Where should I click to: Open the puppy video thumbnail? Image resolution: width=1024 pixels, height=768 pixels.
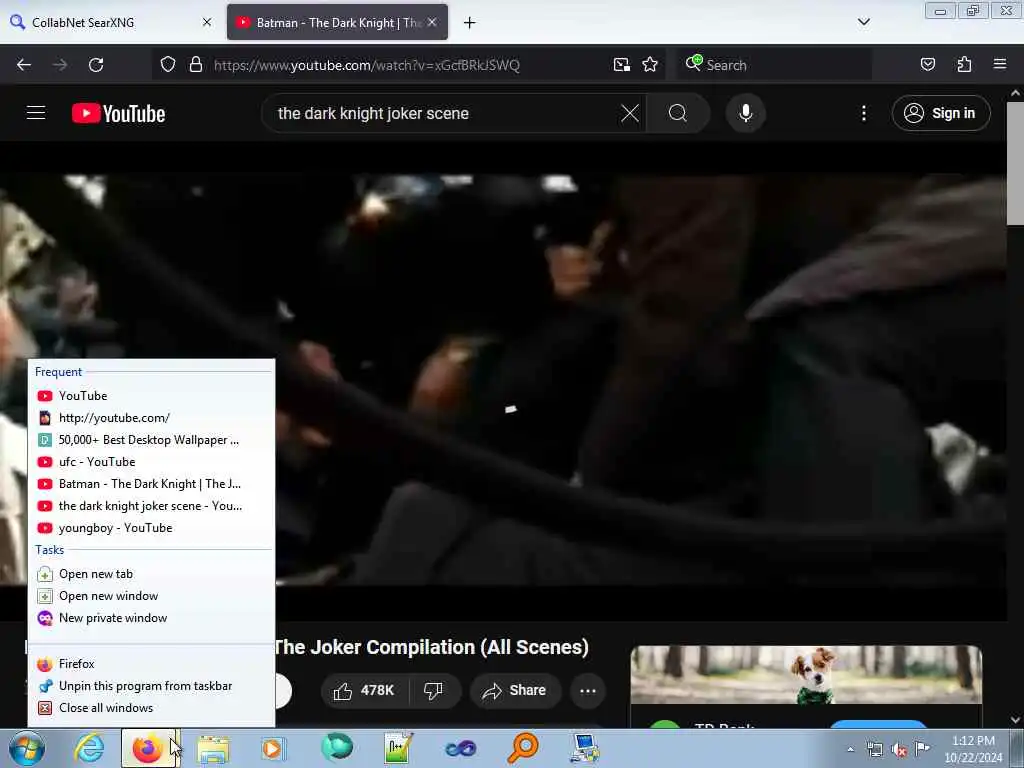coord(806,675)
